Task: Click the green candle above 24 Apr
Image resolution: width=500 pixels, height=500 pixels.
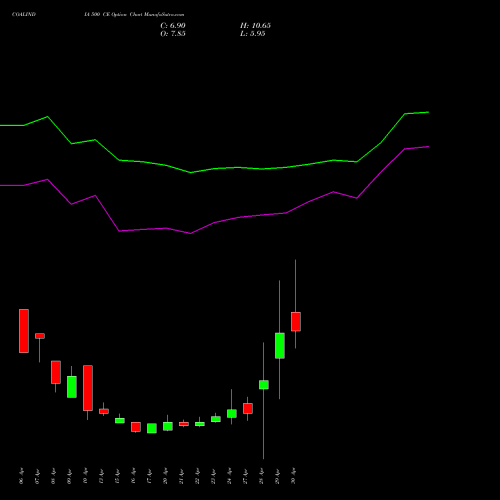Action: pyautogui.click(x=232, y=414)
